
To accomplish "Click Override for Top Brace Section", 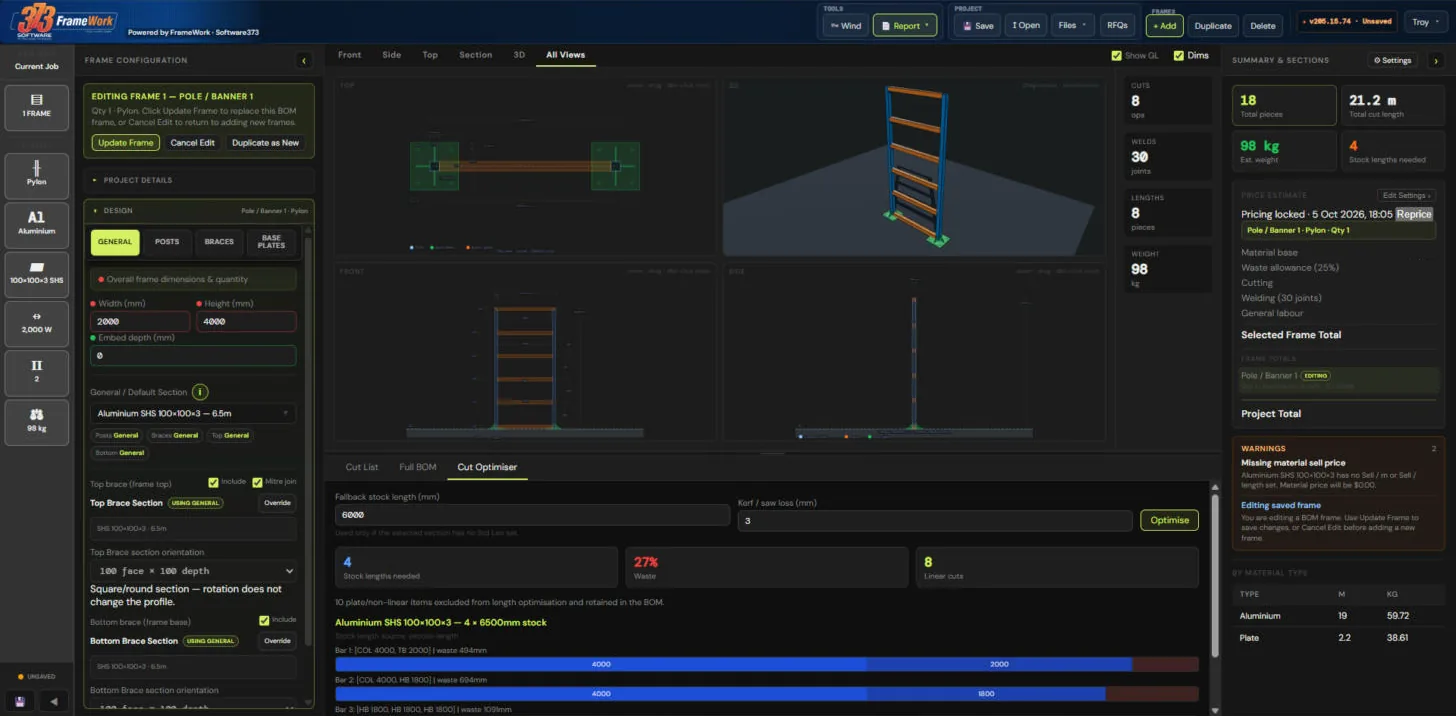I will coord(277,503).
